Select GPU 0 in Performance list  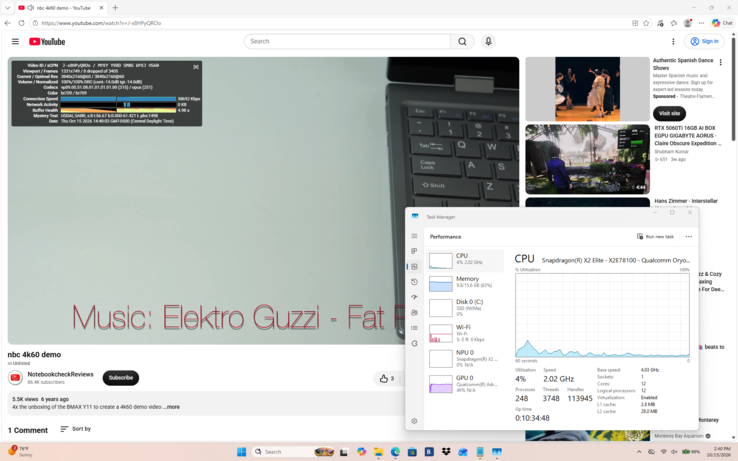click(x=465, y=384)
